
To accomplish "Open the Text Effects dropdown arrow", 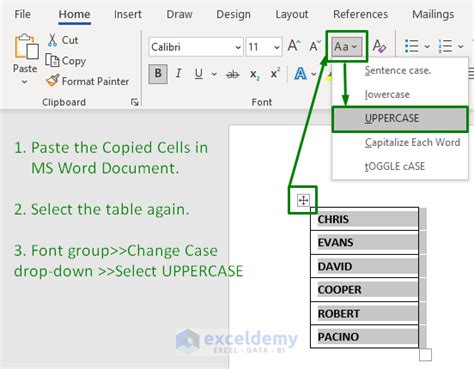I will [313, 74].
